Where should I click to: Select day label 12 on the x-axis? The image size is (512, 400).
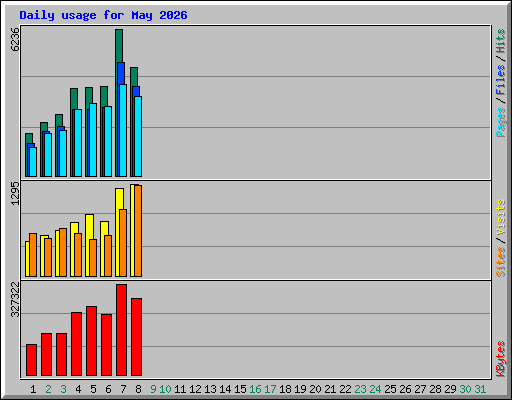point(195,389)
